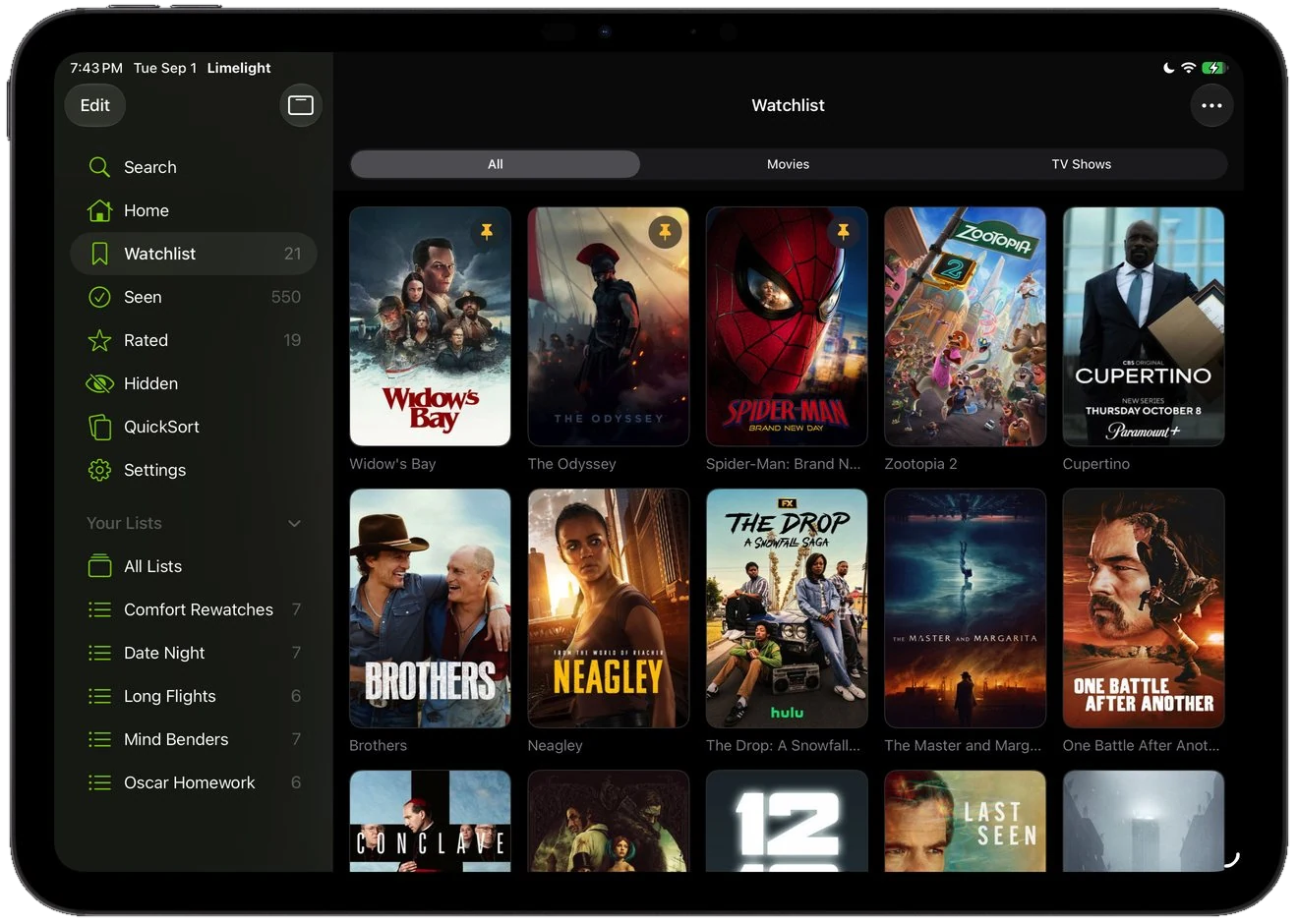This screenshot has height=924, width=1298.
Task: Click the Watchlist bookmark icon
Action: 99,254
